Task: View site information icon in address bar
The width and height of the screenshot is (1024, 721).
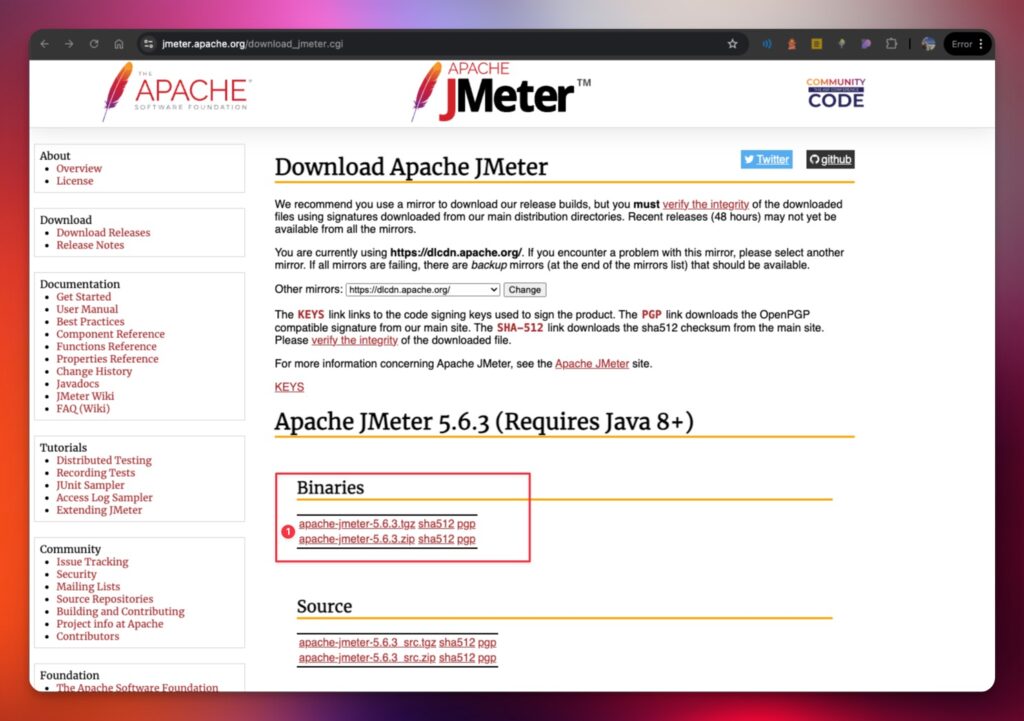Action: point(149,44)
